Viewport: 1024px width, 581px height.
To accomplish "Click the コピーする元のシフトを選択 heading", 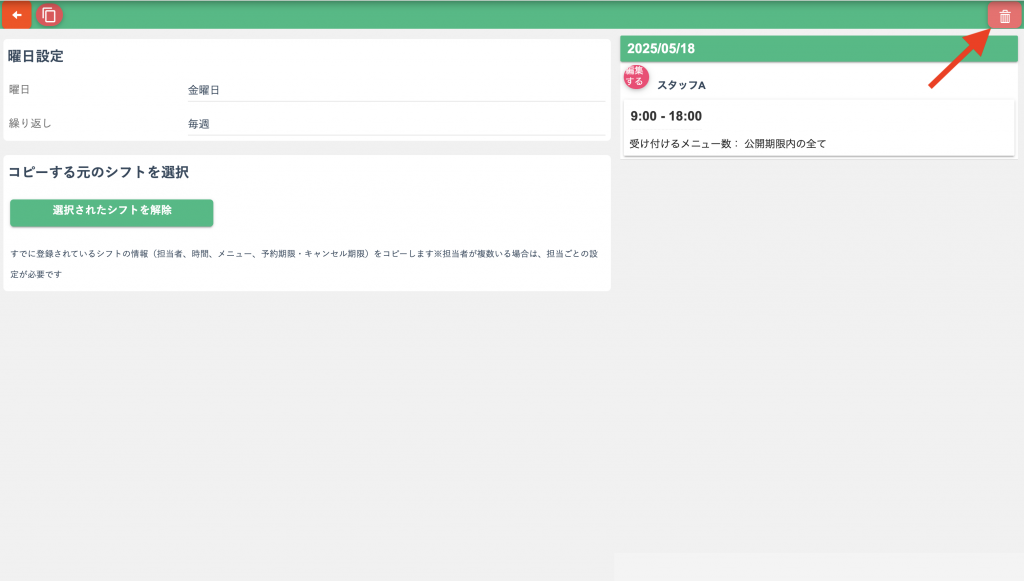I will click(x=98, y=172).
